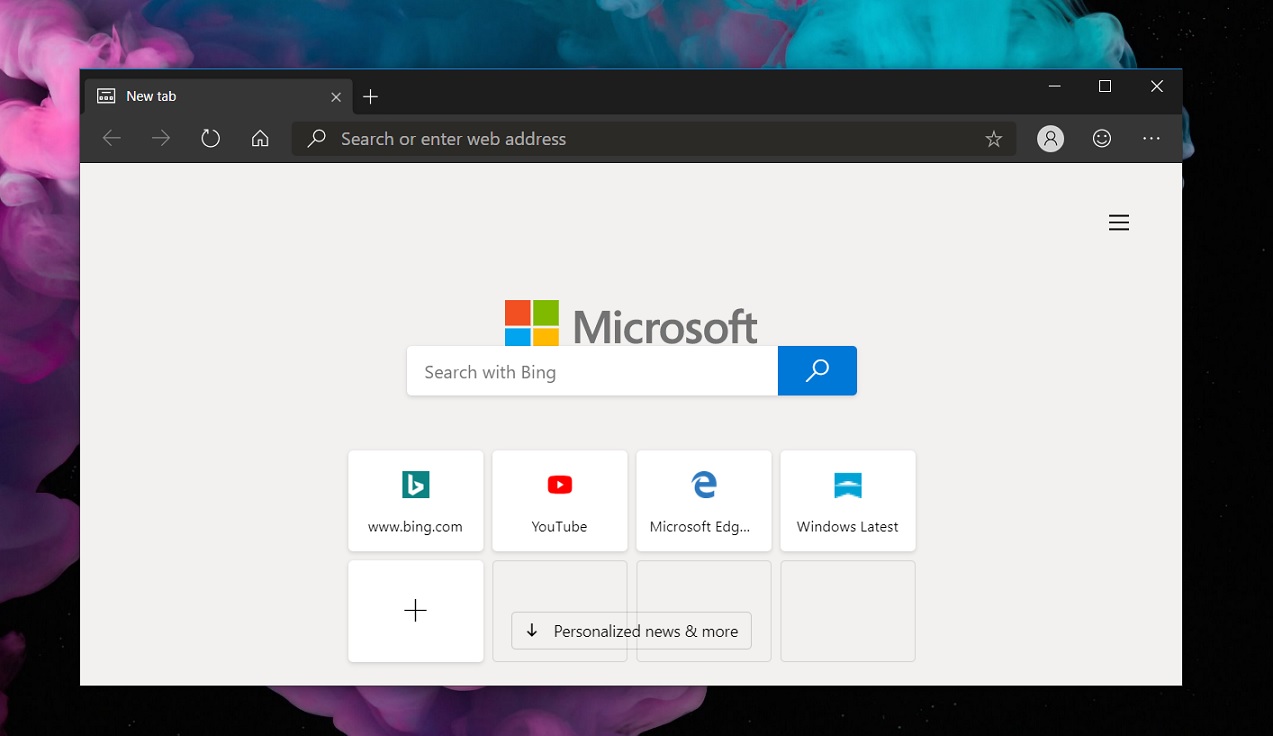Viewport: 1273px width, 736px height.
Task: Open the YouTube quick link tile
Action: (559, 500)
